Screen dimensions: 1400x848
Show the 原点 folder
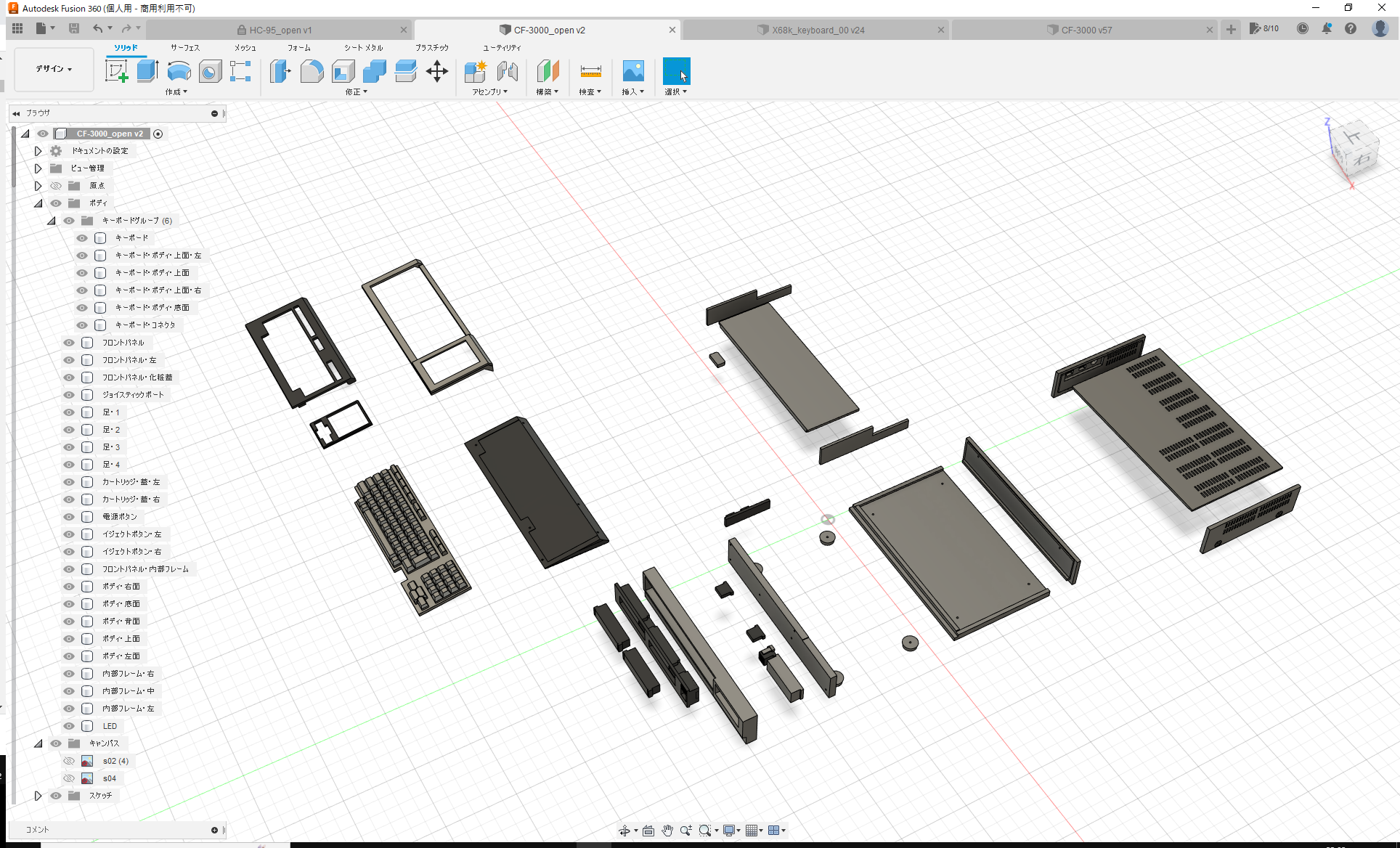(x=55, y=186)
